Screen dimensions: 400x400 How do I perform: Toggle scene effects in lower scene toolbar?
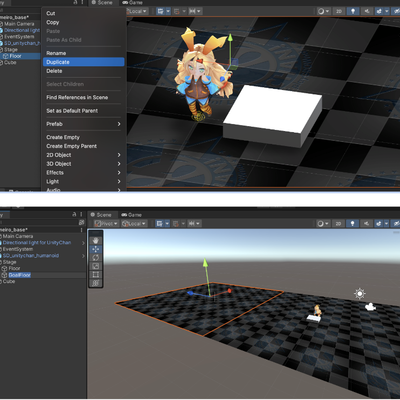pyautogui.click(x=379, y=223)
